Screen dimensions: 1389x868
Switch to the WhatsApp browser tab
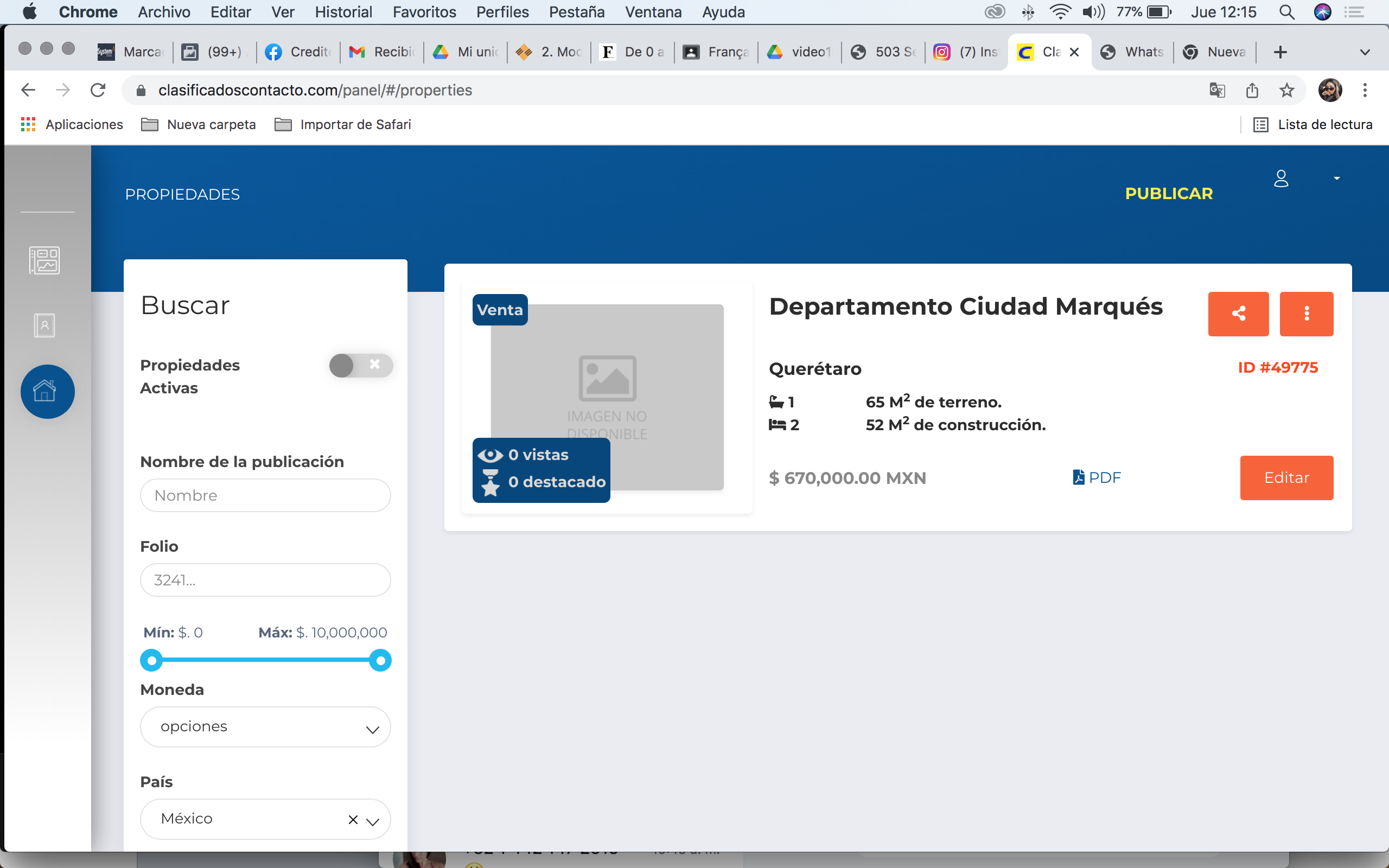(x=1133, y=52)
